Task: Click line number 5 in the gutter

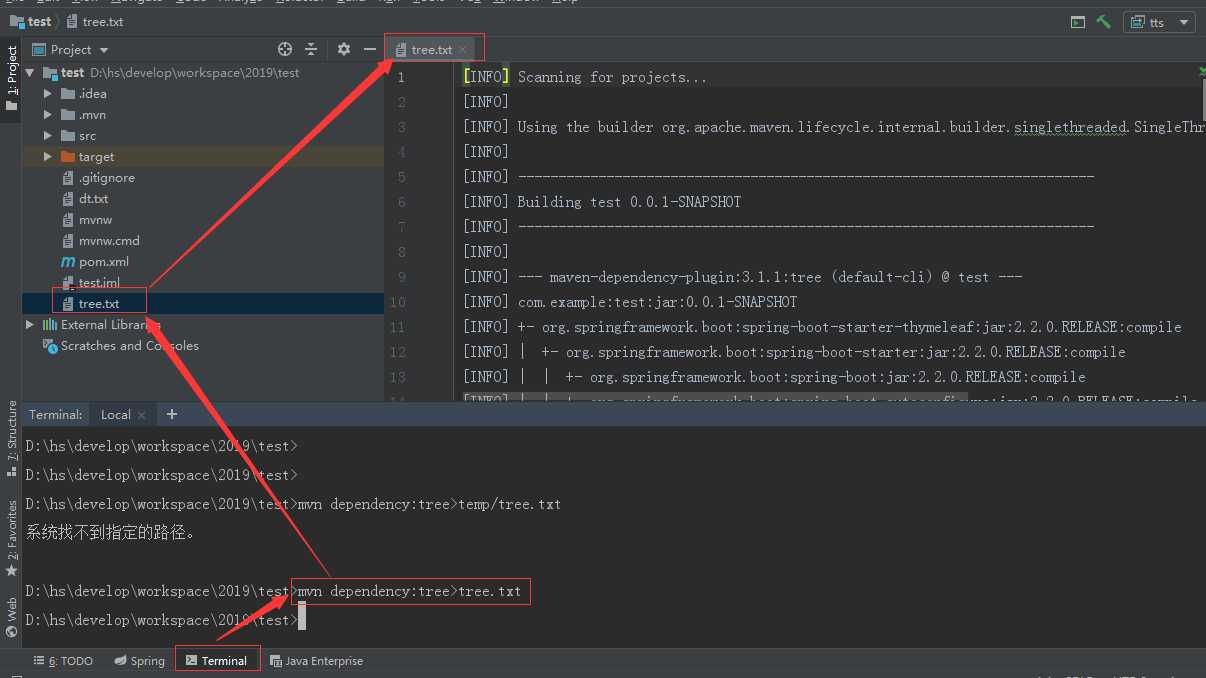Action: tap(401, 177)
